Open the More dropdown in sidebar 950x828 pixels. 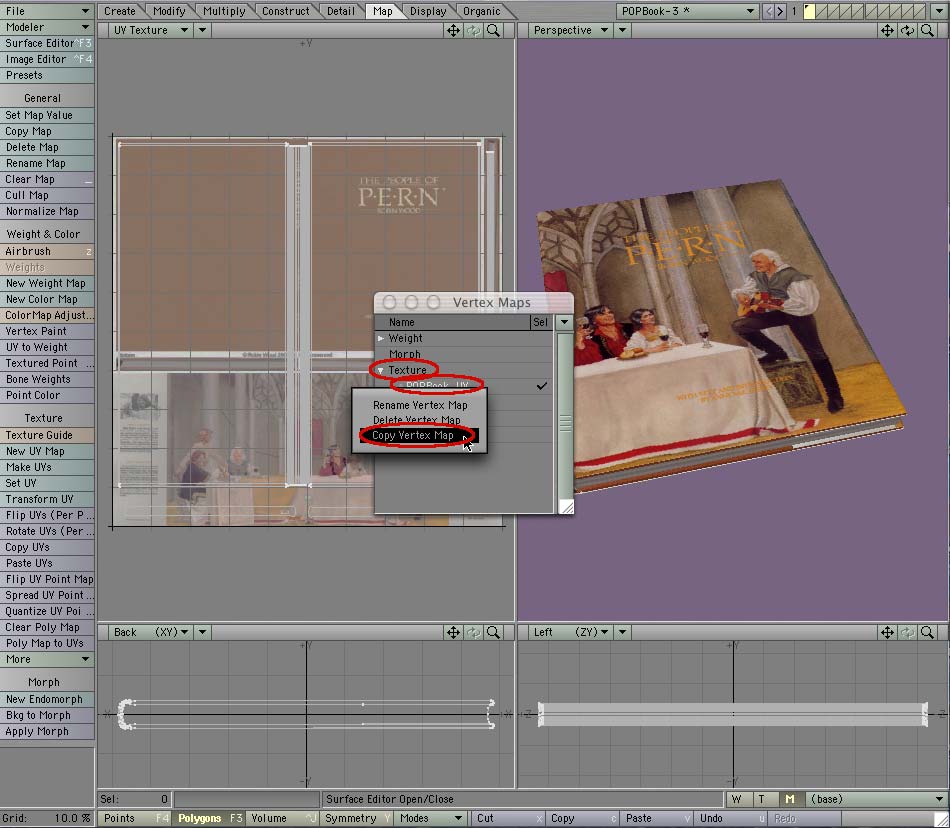coord(47,659)
